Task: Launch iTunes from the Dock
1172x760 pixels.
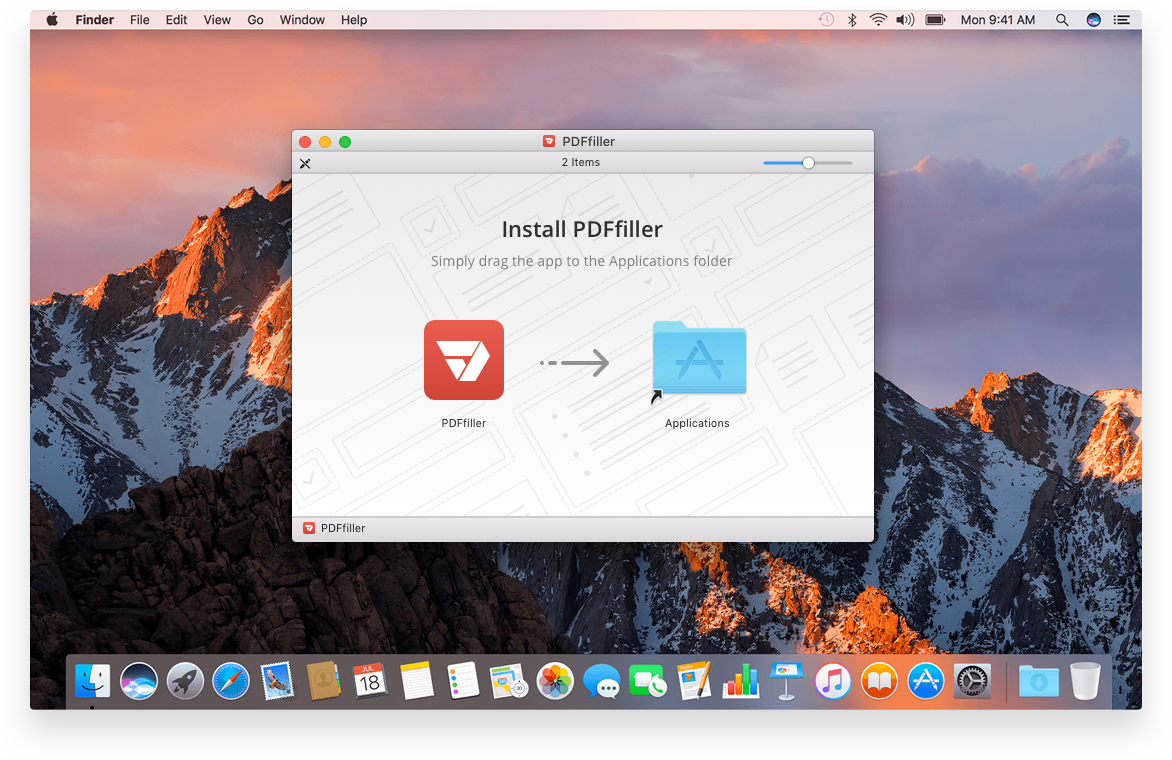Action: point(833,681)
